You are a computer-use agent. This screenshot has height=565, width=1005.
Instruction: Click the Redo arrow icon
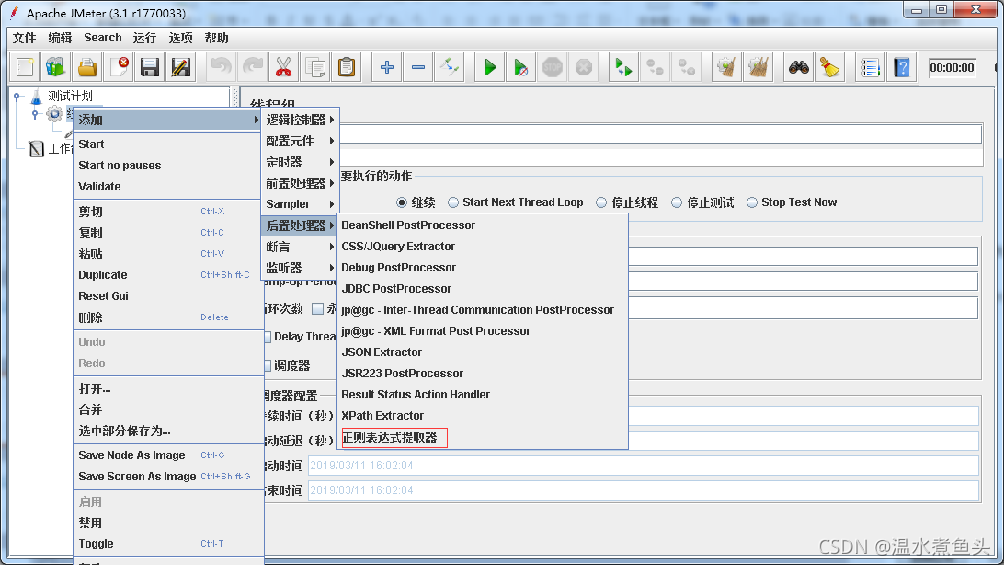coord(253,67)
